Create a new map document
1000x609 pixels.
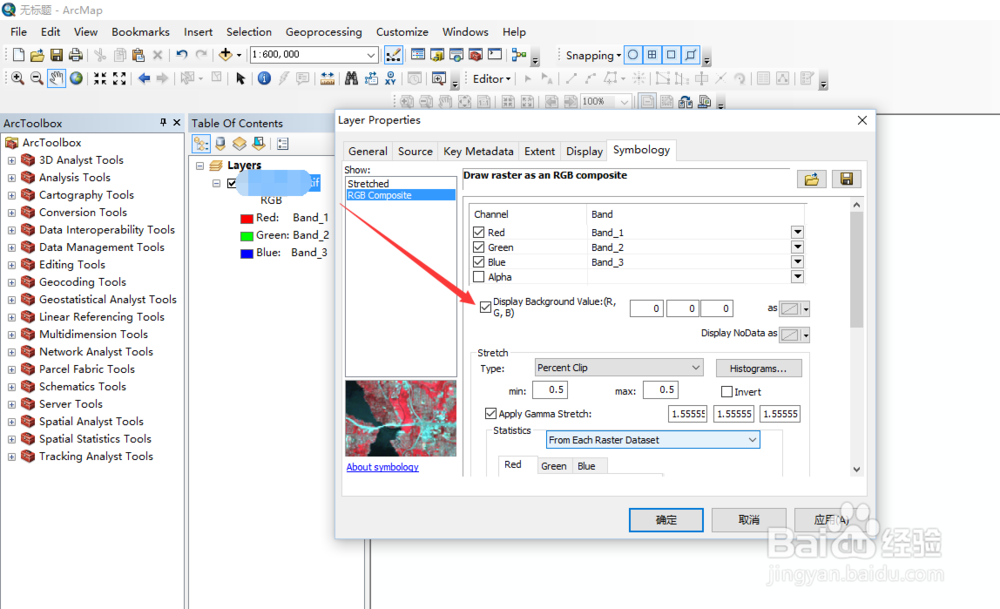(x=18, y=55)
